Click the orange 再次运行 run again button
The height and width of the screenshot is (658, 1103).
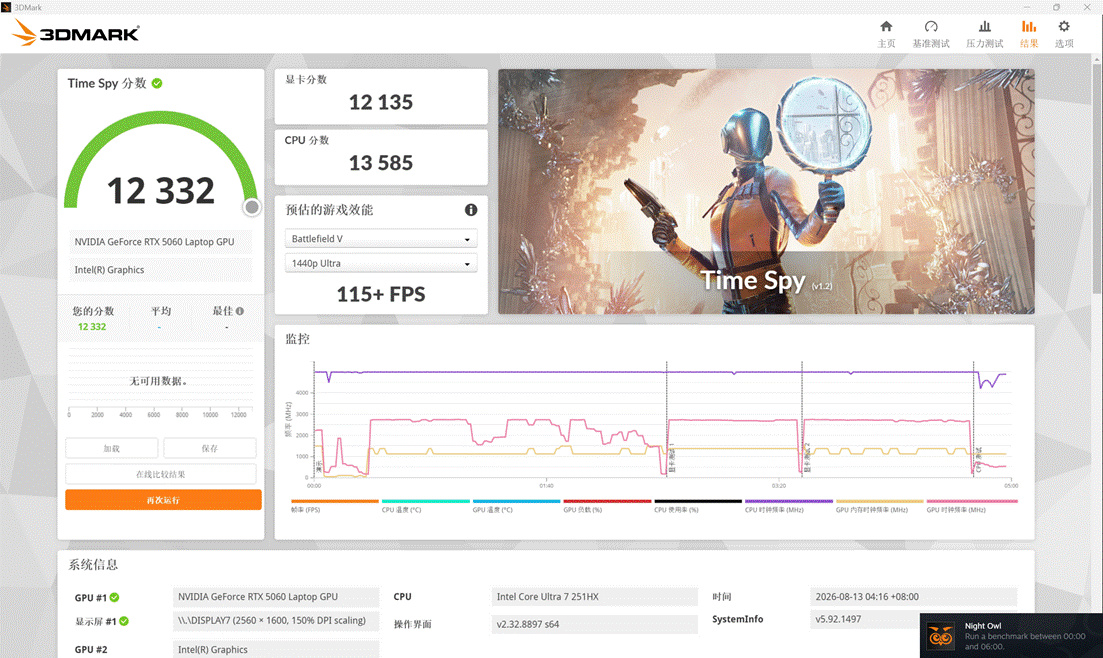tap(163, 500)
